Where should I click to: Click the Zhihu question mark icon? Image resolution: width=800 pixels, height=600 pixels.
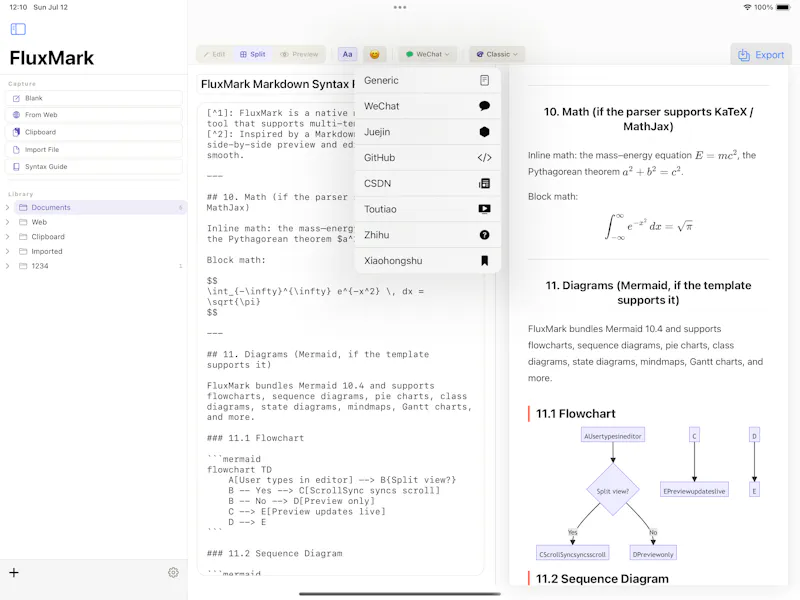pyautogui.click(x=484, y=235)
